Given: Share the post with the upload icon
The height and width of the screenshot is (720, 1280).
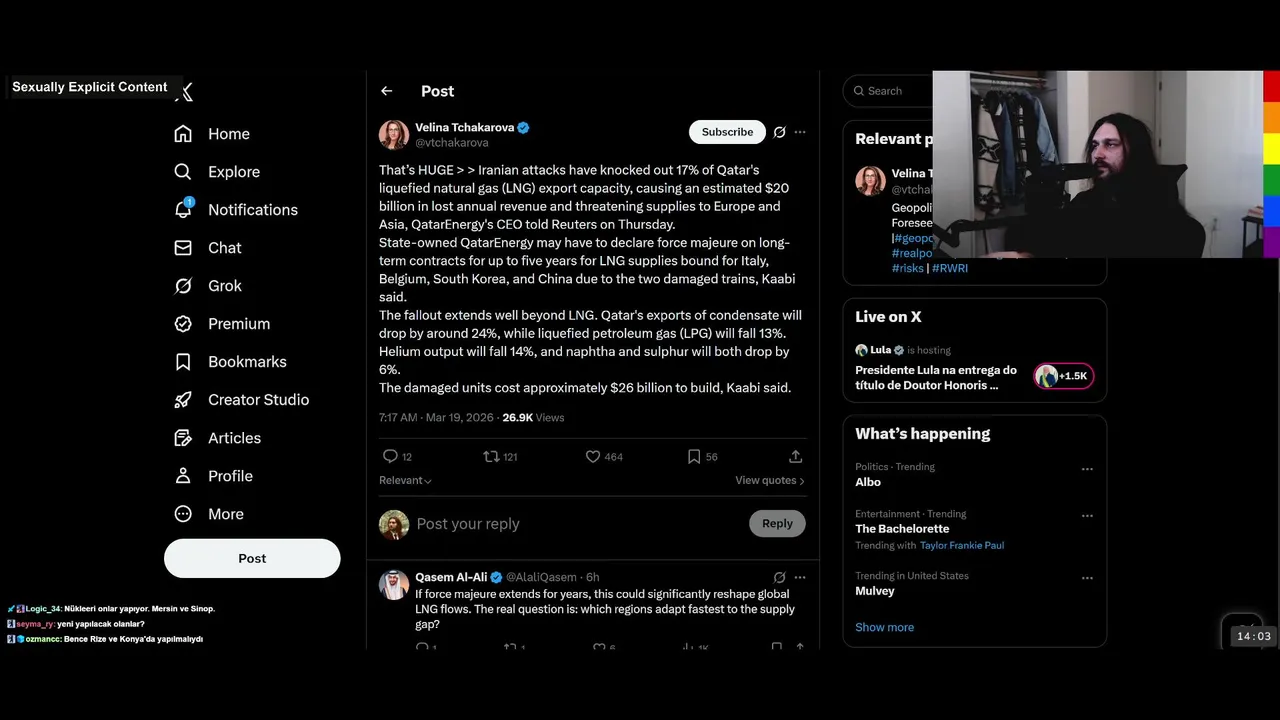Looking at the screenshot, I should point(796,456).
